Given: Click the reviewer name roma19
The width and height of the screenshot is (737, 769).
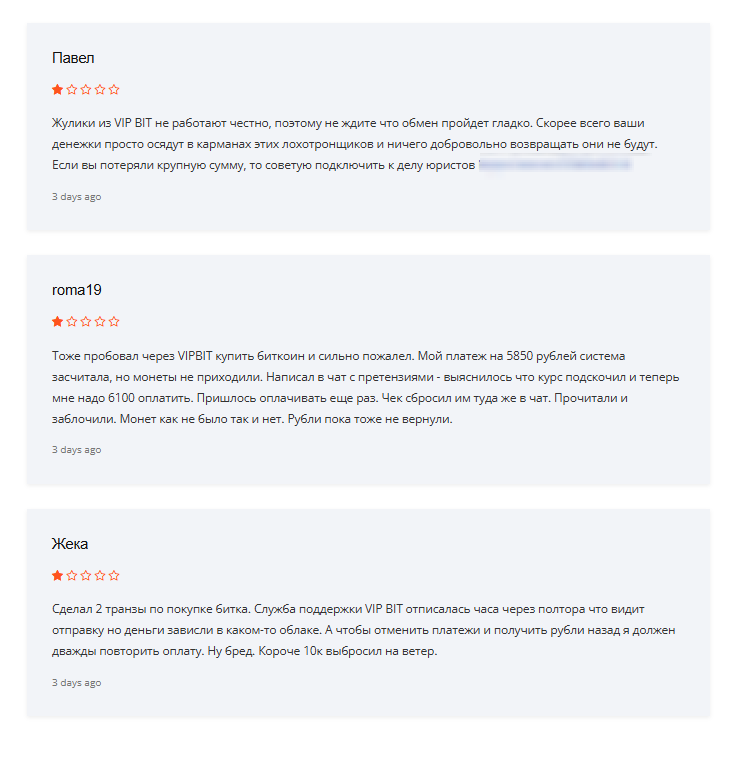Looking at the screenshot, I should pos(76,290).
